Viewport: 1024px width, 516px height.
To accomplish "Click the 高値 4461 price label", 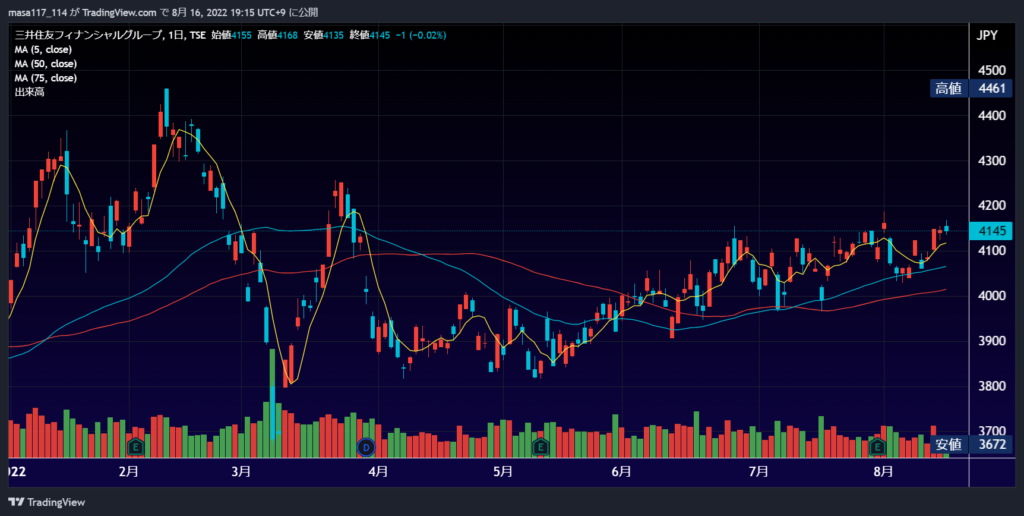I will [x=972, y=89].
